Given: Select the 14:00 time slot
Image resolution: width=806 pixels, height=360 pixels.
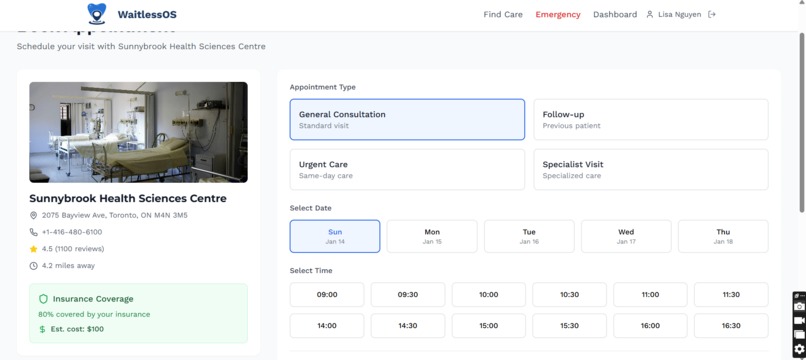Looking at the screenshot, I should [327, 326].
